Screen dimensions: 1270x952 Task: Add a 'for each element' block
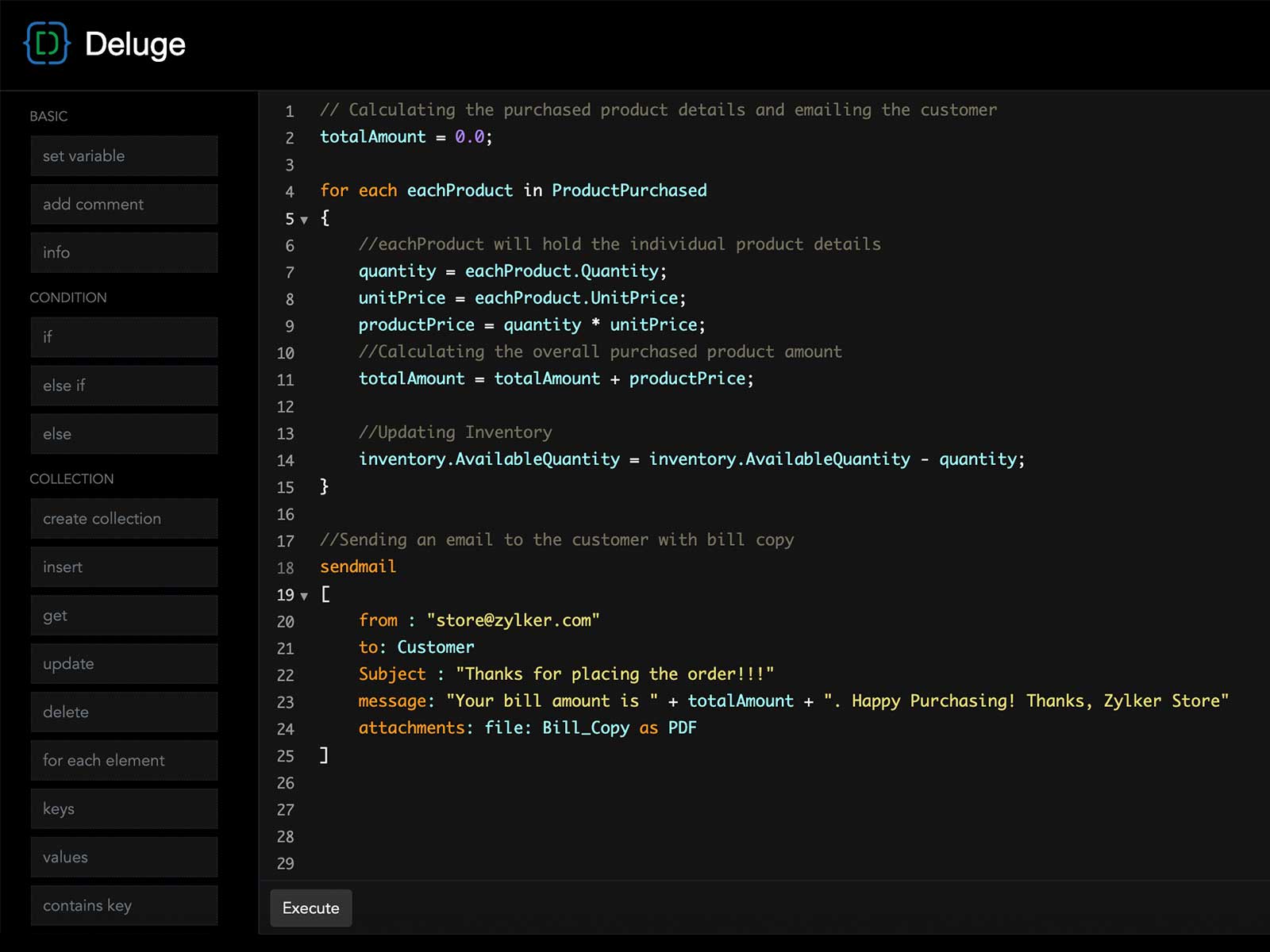coord(124,761)
